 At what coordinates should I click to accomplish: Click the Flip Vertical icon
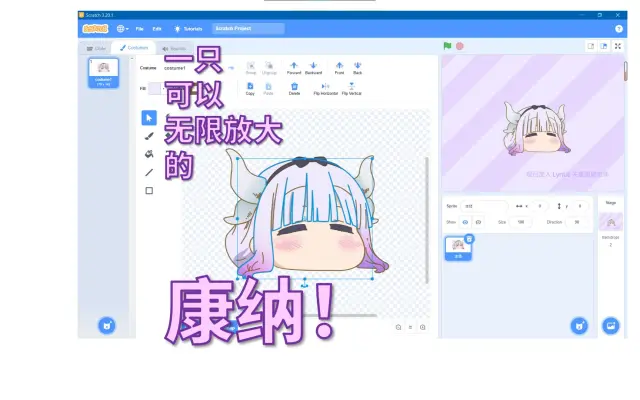[x=352, y=87]
